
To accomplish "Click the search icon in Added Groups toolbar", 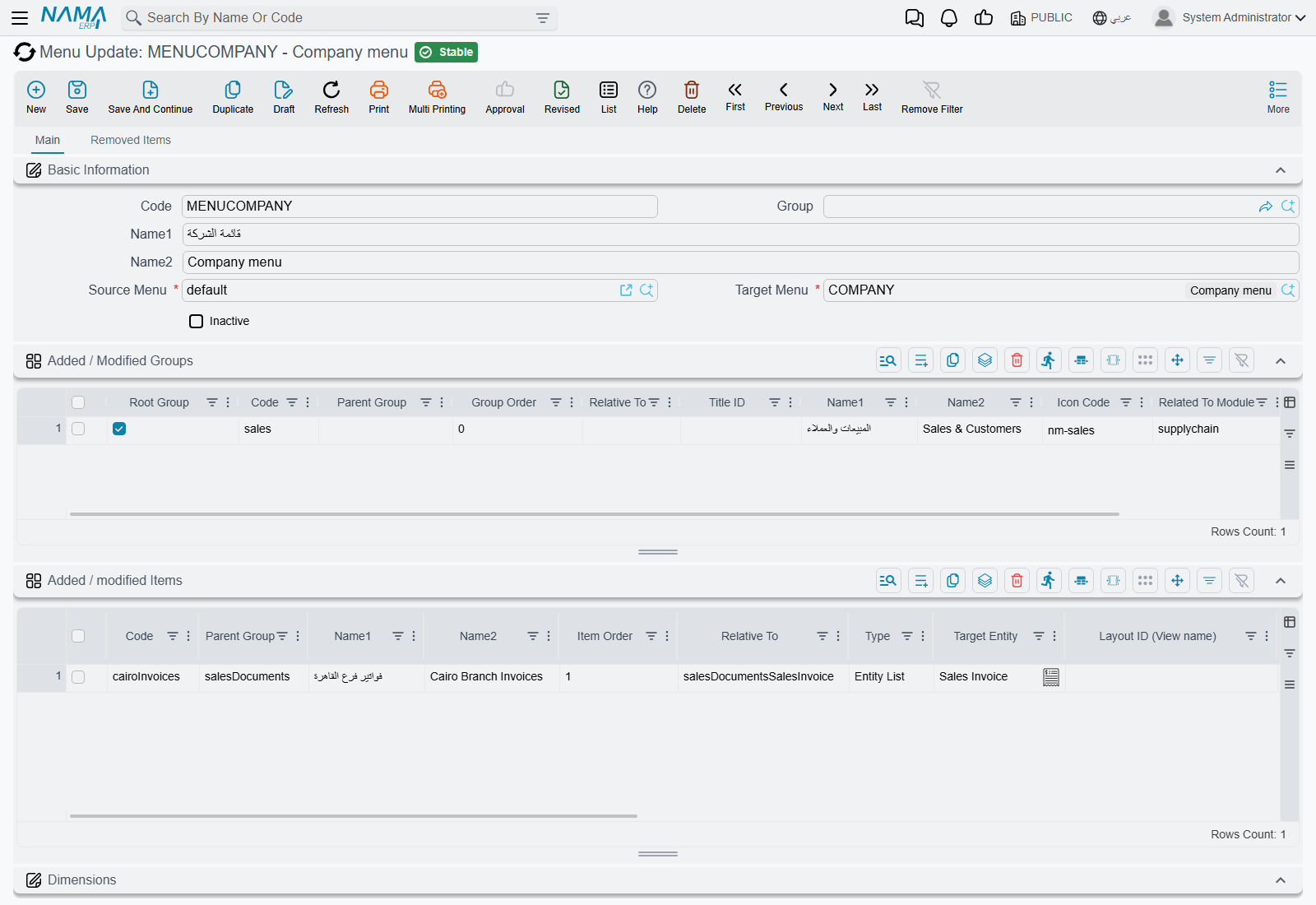I will (888, 360).
